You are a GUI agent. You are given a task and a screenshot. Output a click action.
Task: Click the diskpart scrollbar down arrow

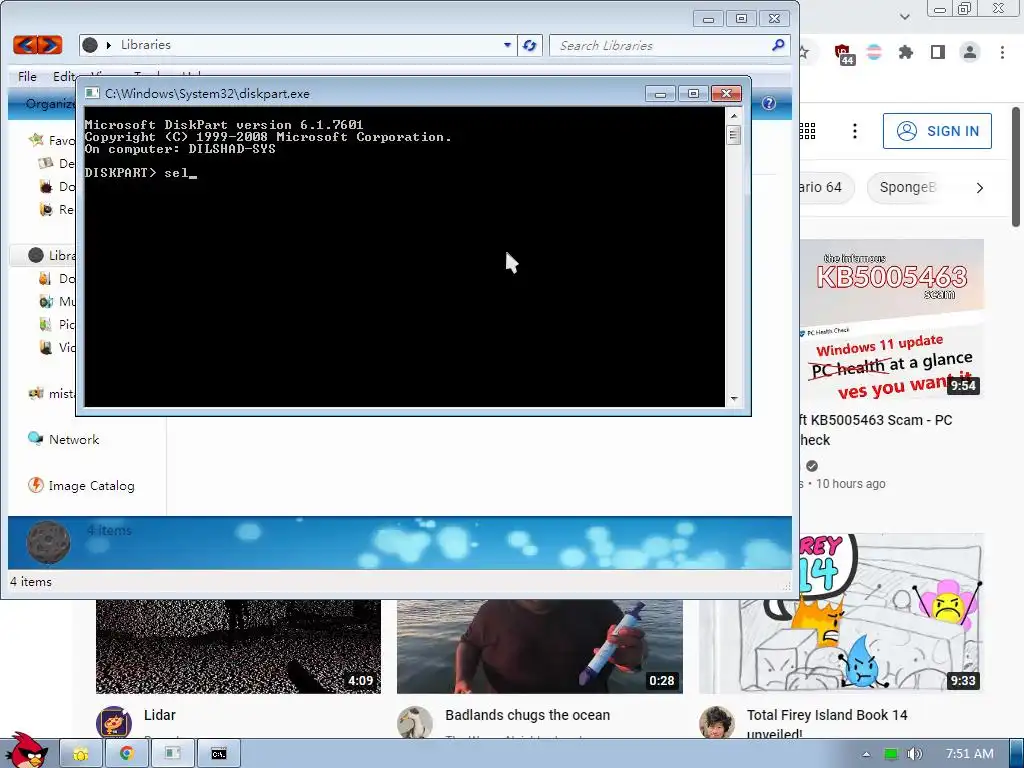pos(733,398)
